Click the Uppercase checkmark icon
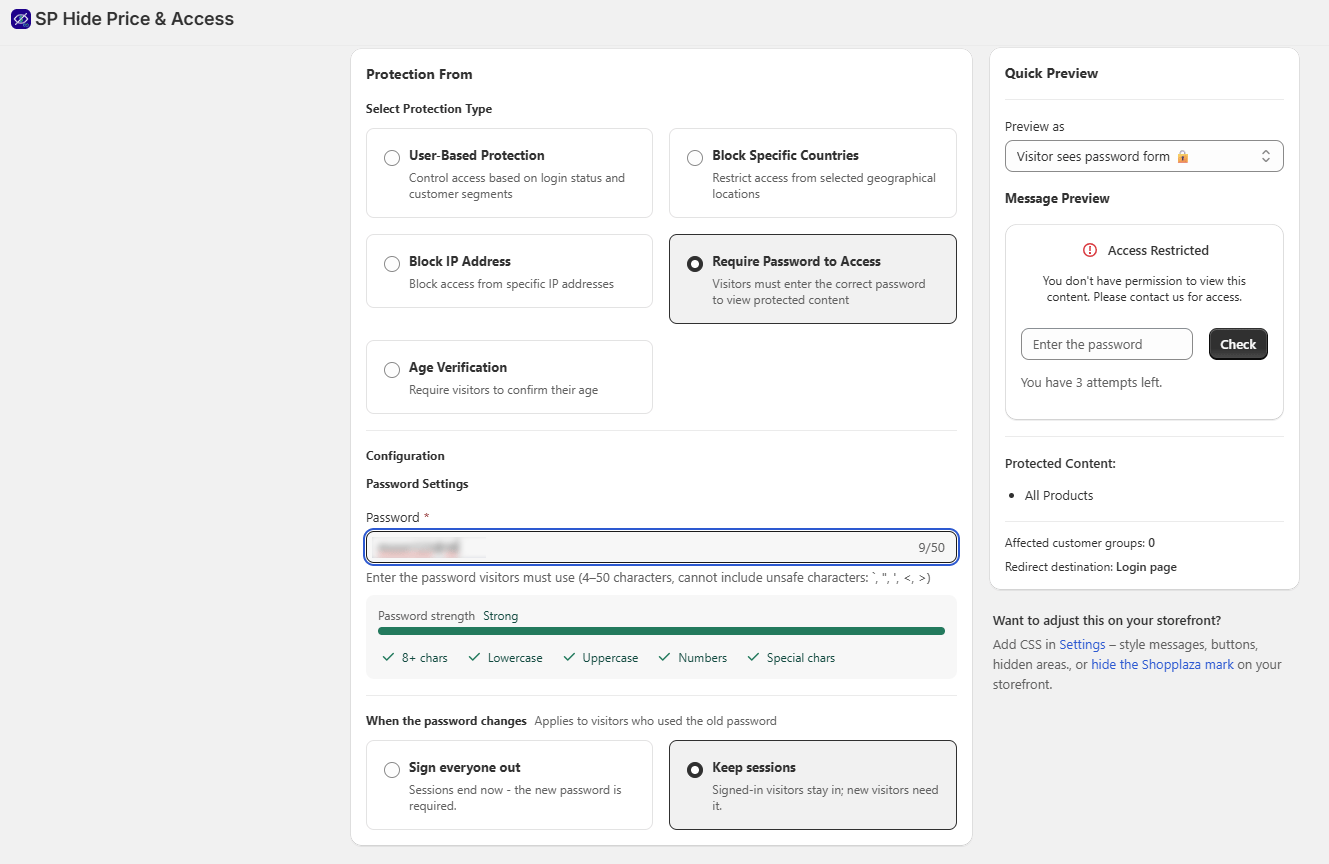 (x=569, y=657)
